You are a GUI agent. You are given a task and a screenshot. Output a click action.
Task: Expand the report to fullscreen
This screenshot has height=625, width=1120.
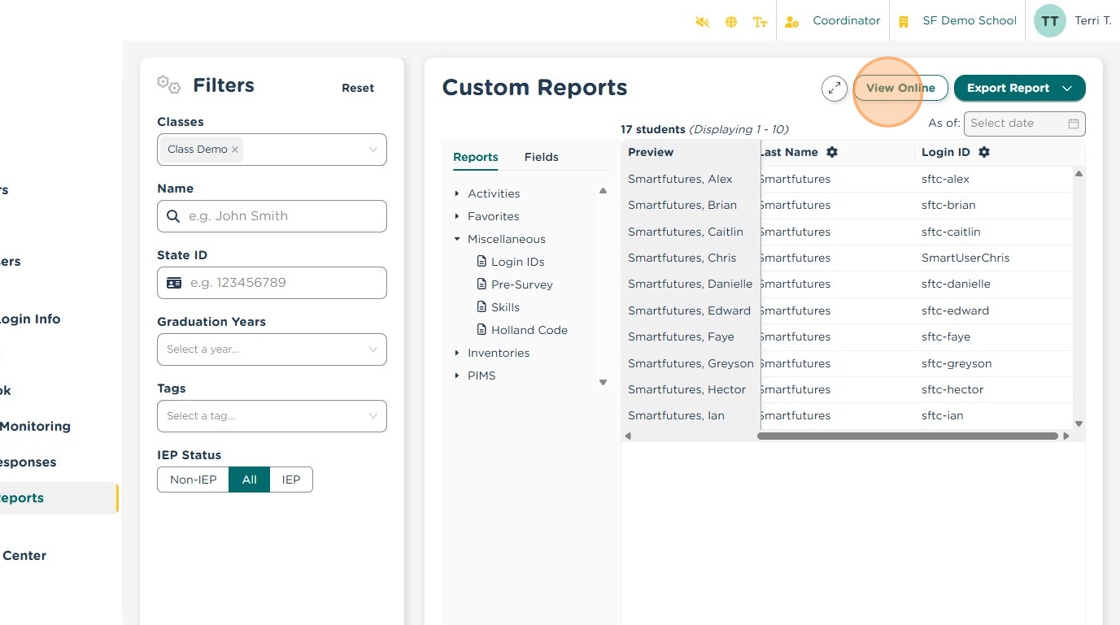tap(834, 88)
